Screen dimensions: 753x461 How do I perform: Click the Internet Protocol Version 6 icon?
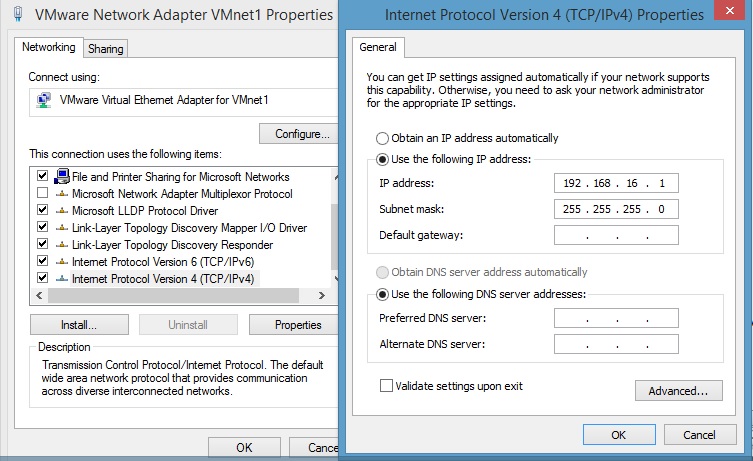[x=62, y=261]
